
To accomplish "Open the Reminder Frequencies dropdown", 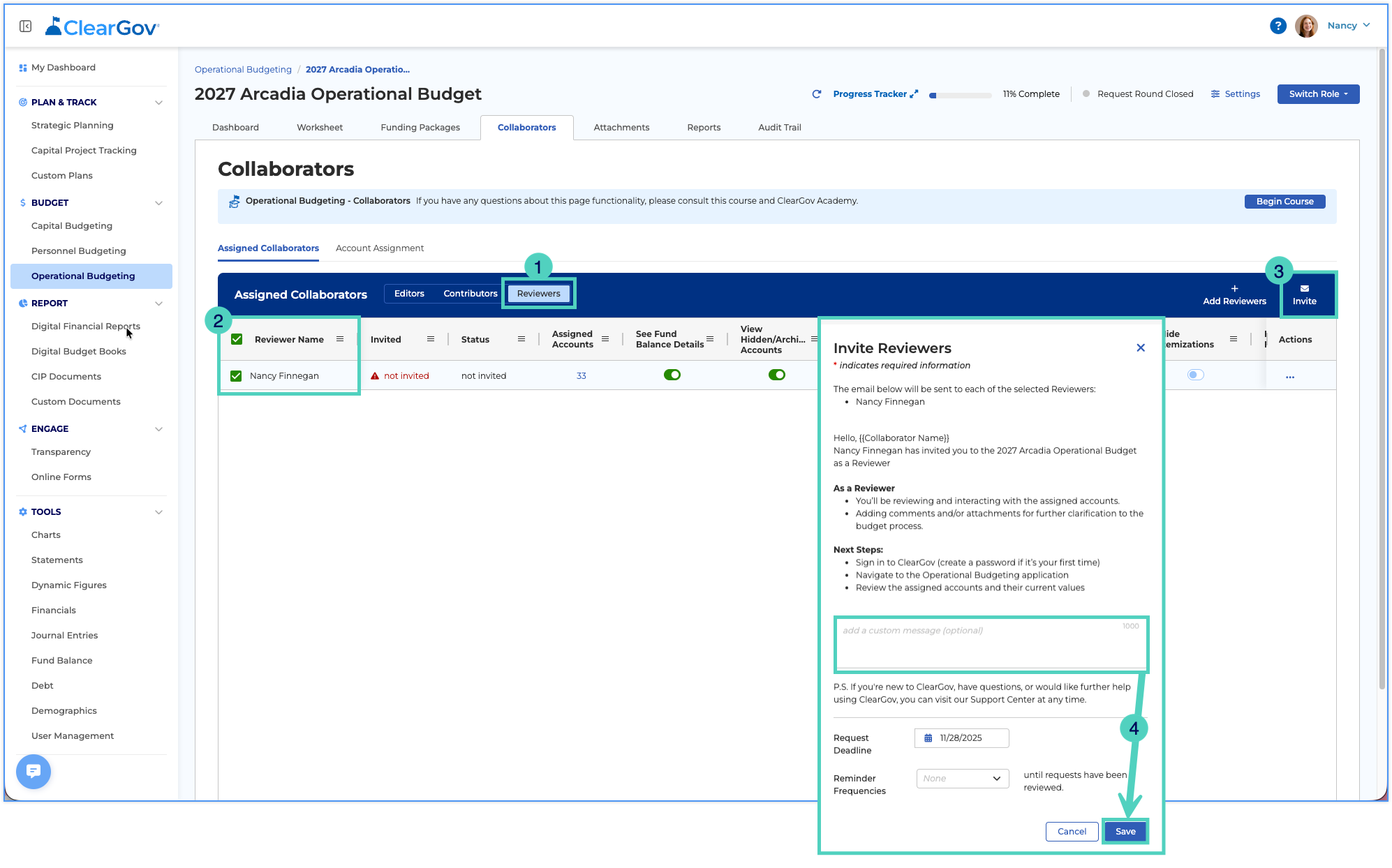I will pos(962,778).
